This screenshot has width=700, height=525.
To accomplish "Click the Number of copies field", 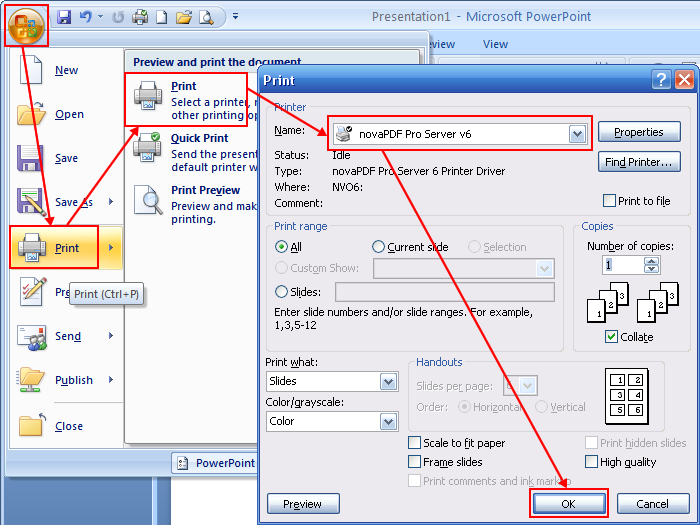I will [x=623, y=265].
